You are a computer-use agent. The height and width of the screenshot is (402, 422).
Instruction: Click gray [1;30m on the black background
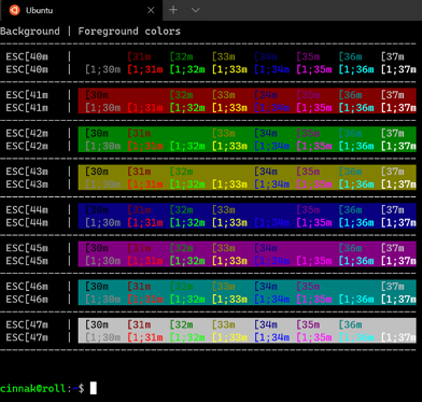(x=103, y=70)
